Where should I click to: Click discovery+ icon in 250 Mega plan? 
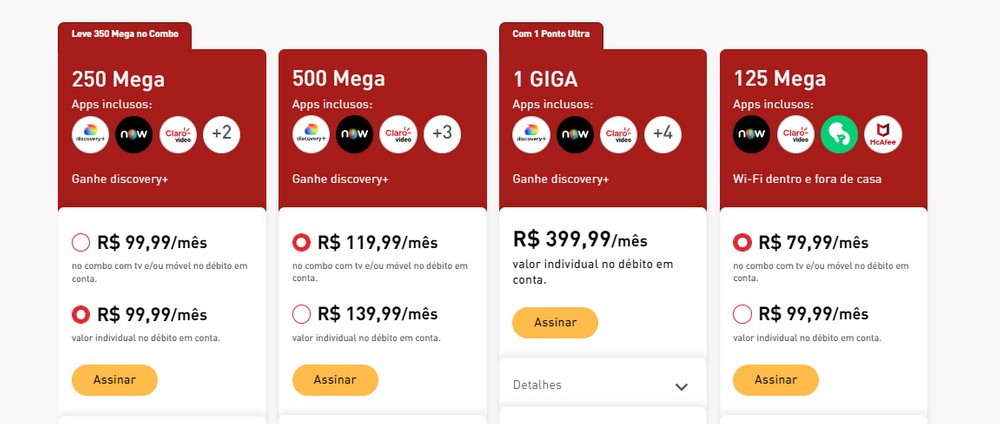point(90,134)
